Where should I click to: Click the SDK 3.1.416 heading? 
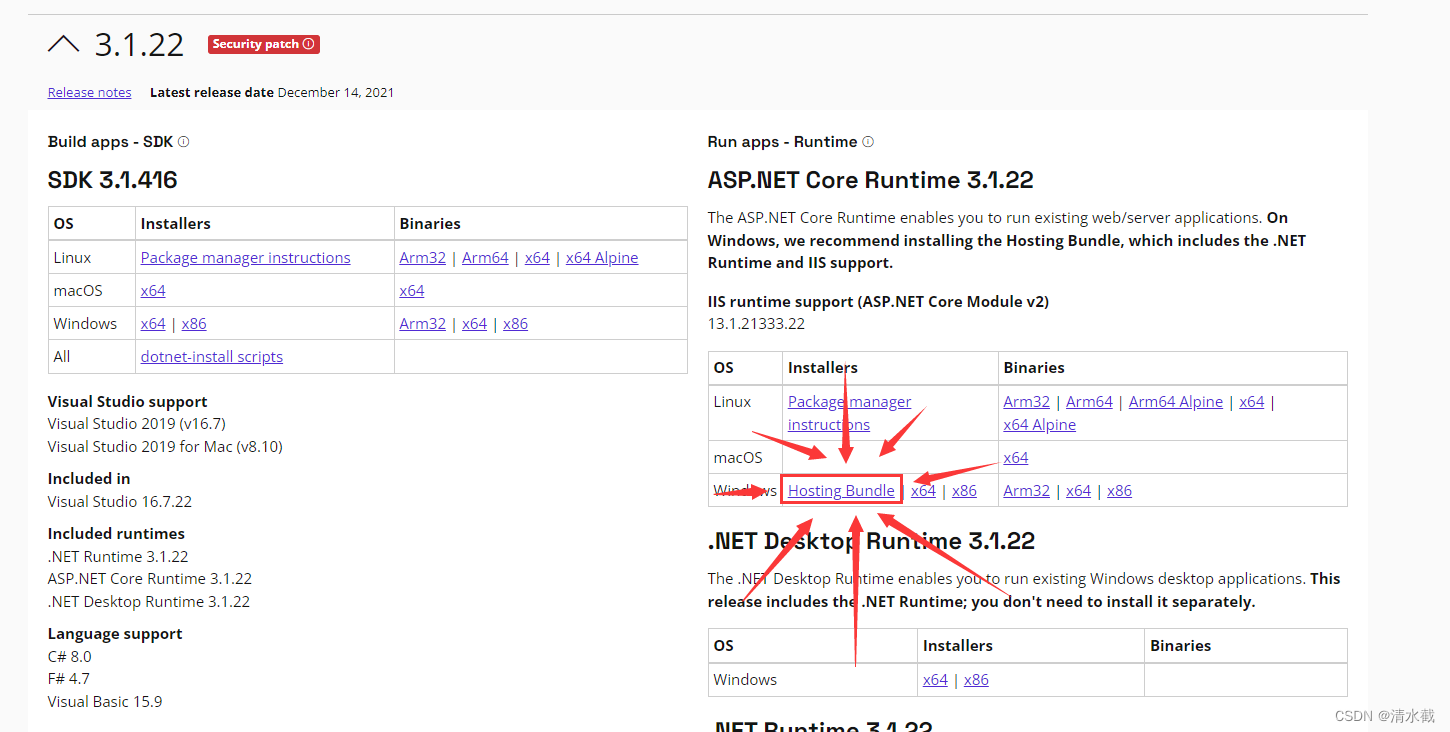click(113, 180)
